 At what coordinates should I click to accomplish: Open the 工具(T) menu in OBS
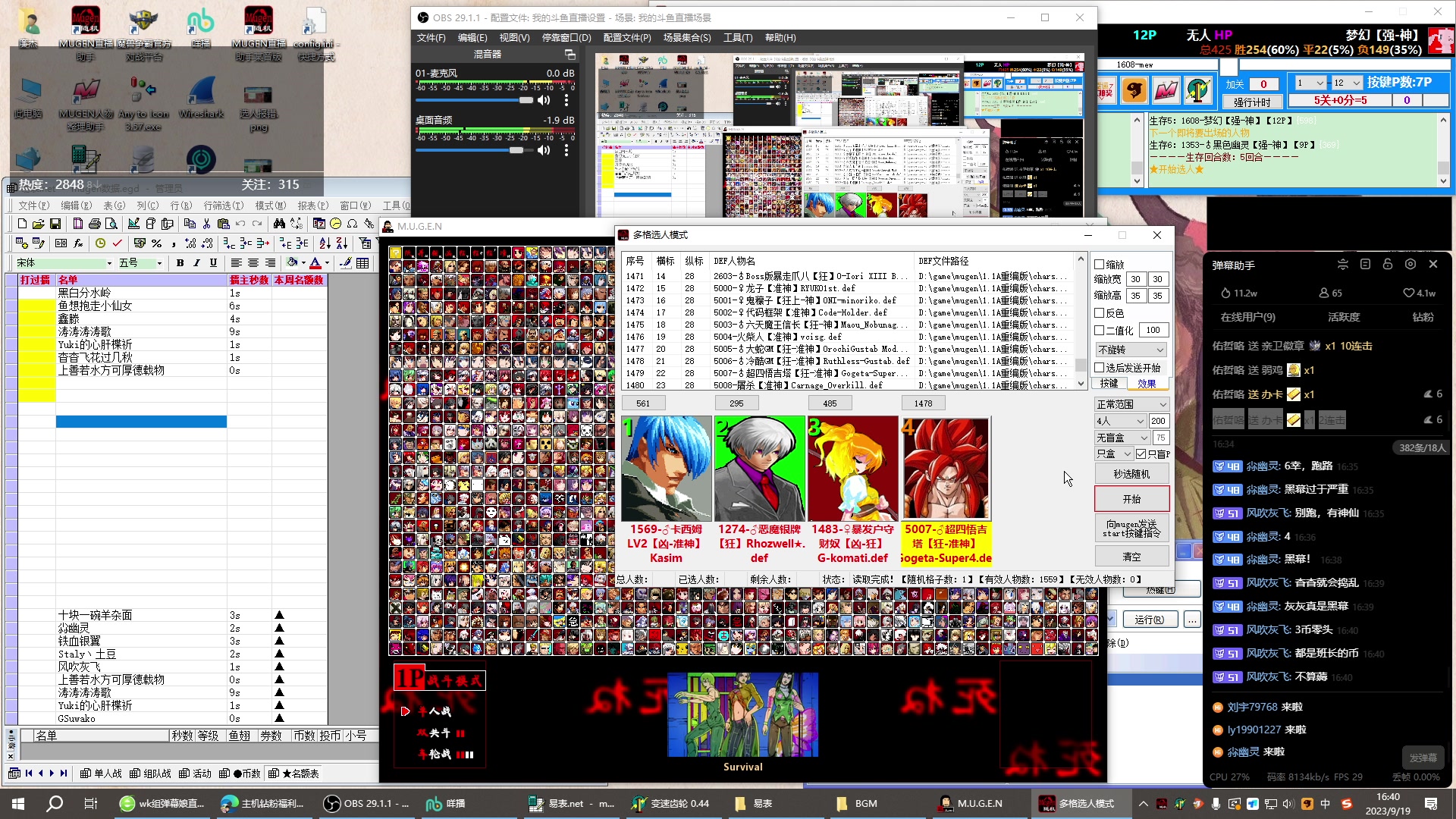tap(737, 37)
